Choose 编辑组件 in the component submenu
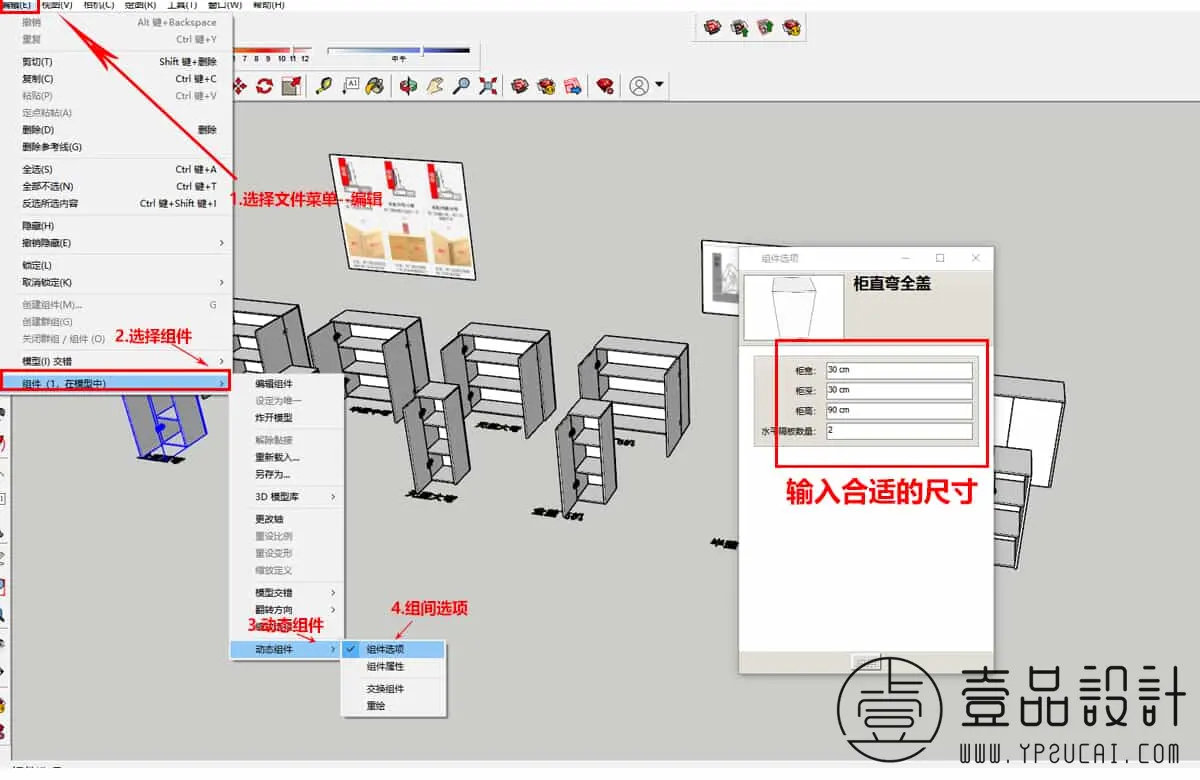The image size is (1200, 780). point(286,384)
